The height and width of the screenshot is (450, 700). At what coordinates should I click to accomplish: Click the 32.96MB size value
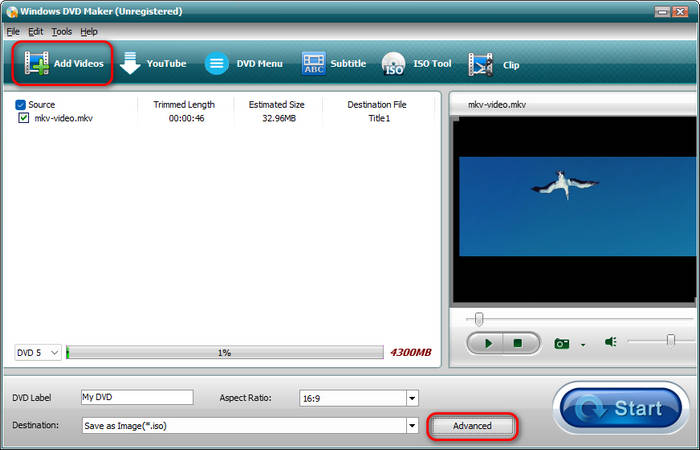pyautogui.click(x=279, y=118)
